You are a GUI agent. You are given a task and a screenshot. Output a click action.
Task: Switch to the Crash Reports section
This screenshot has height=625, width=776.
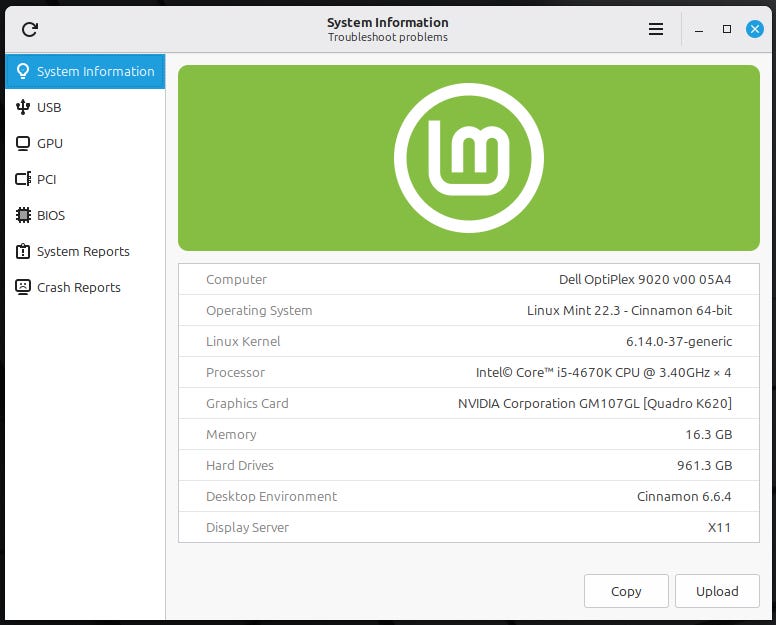79,287
